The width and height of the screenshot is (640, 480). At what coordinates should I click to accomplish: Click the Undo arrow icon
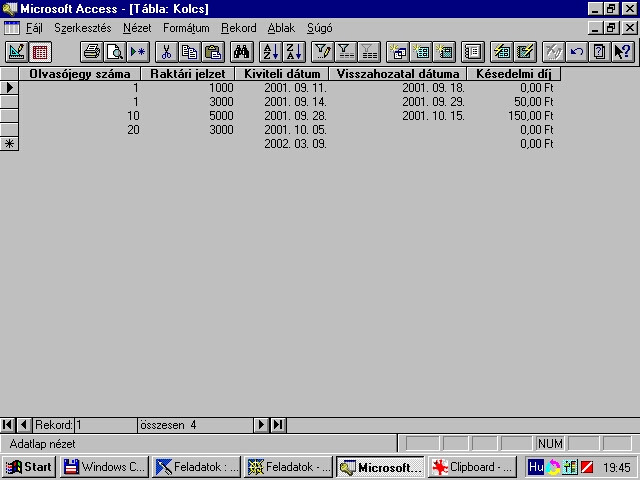pos(577,52)
